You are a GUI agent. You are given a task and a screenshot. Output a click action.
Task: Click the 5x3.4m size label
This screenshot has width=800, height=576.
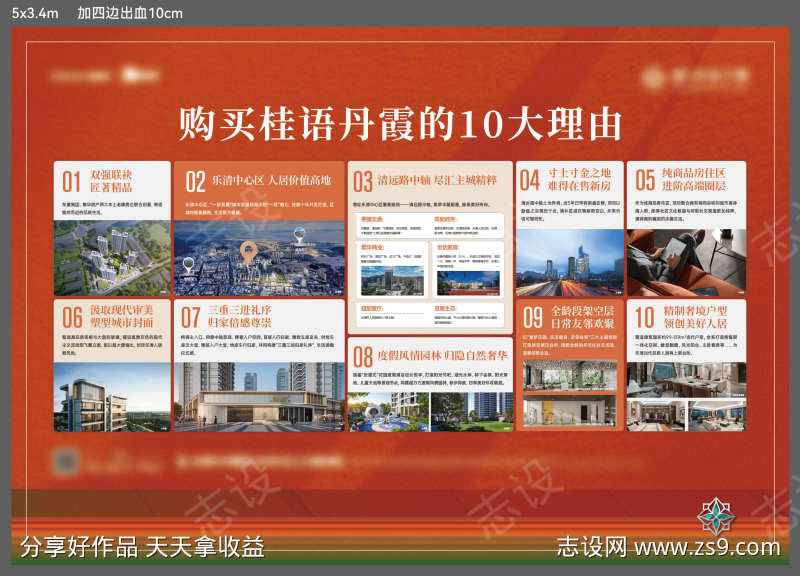[35, 13]
